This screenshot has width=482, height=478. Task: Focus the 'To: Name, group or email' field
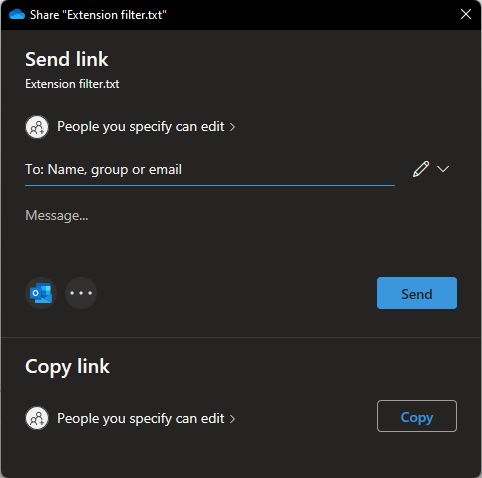point(210,170)
